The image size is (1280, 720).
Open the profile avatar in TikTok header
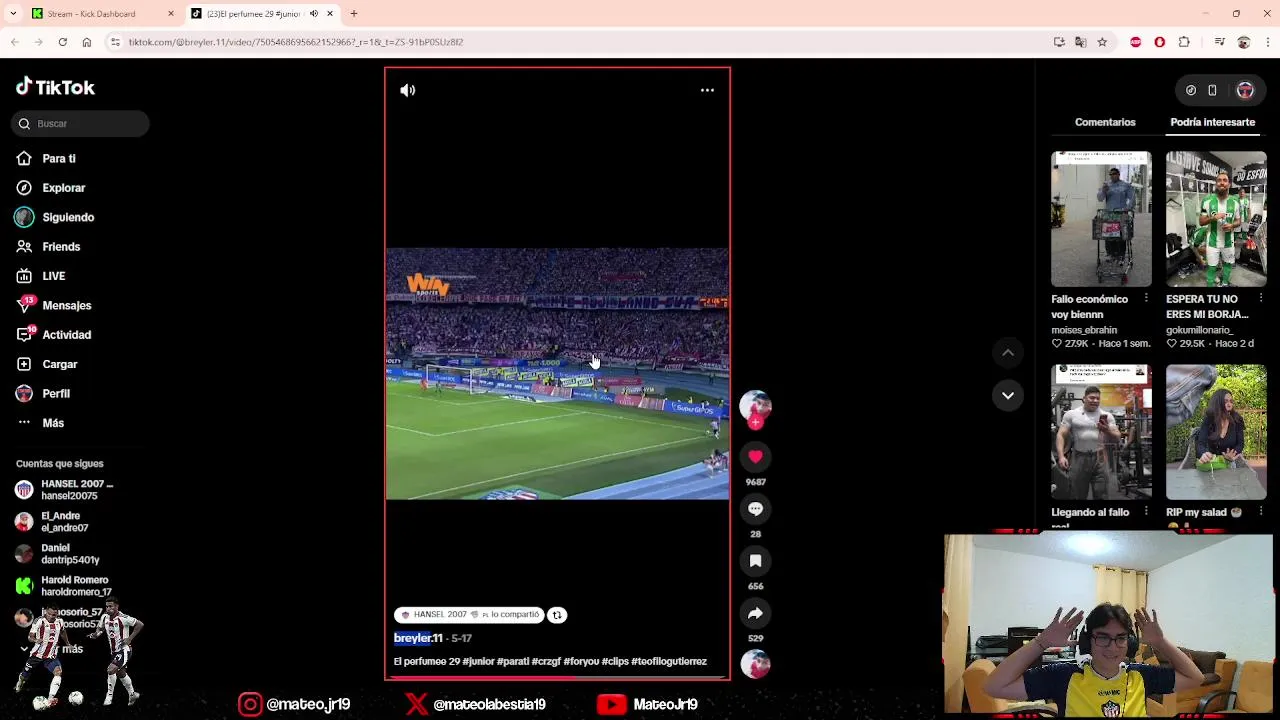(1245, 90)
